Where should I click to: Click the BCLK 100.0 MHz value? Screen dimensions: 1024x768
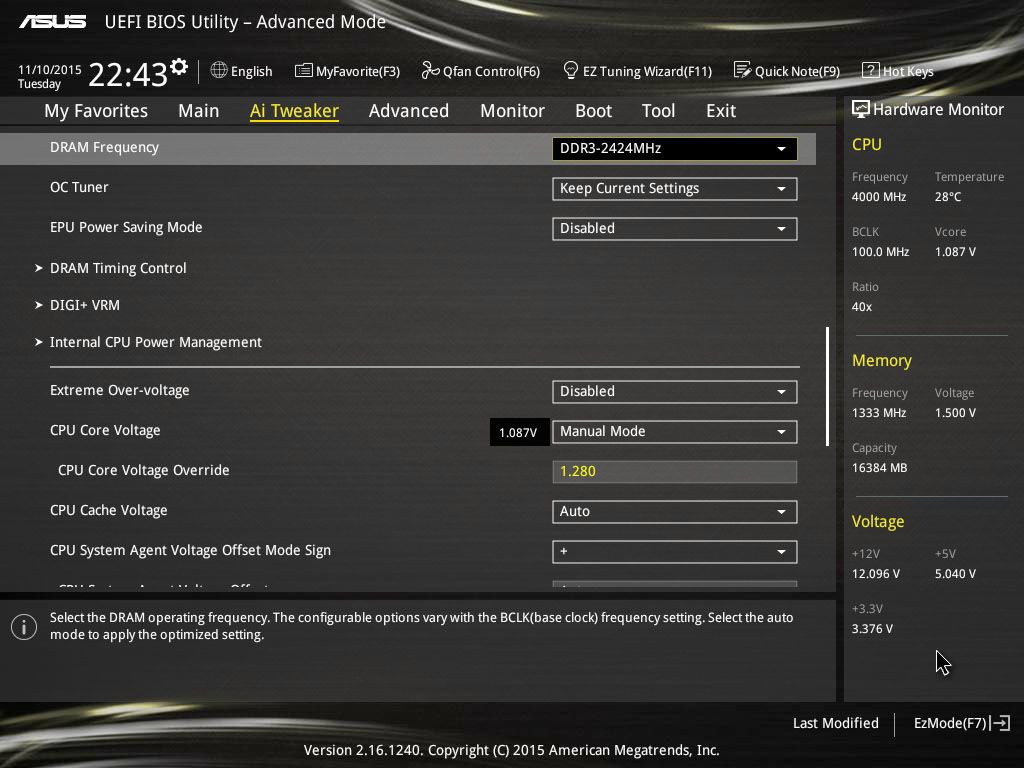point(880,251)
